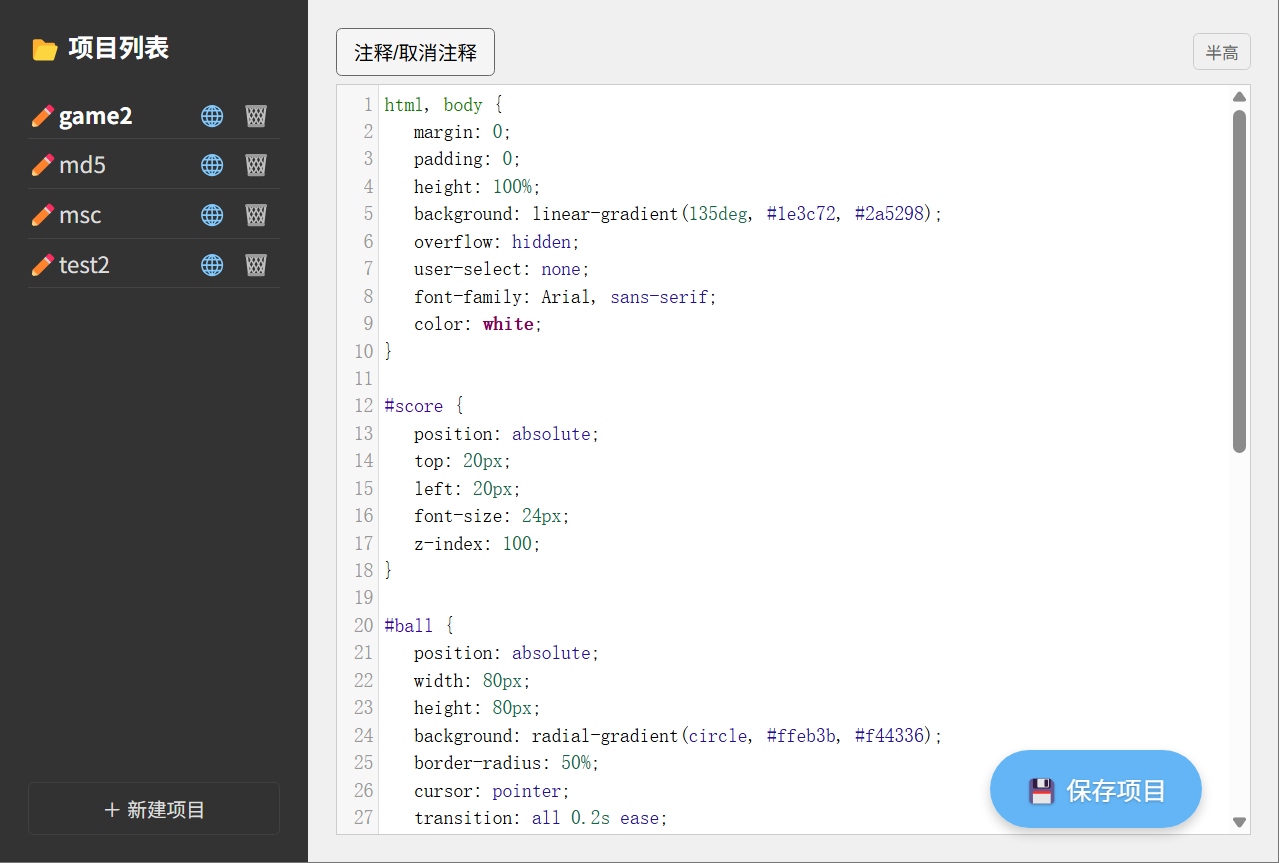Click the floppy disk icon in 保存项目
1279x863 pixels.
1041,791
